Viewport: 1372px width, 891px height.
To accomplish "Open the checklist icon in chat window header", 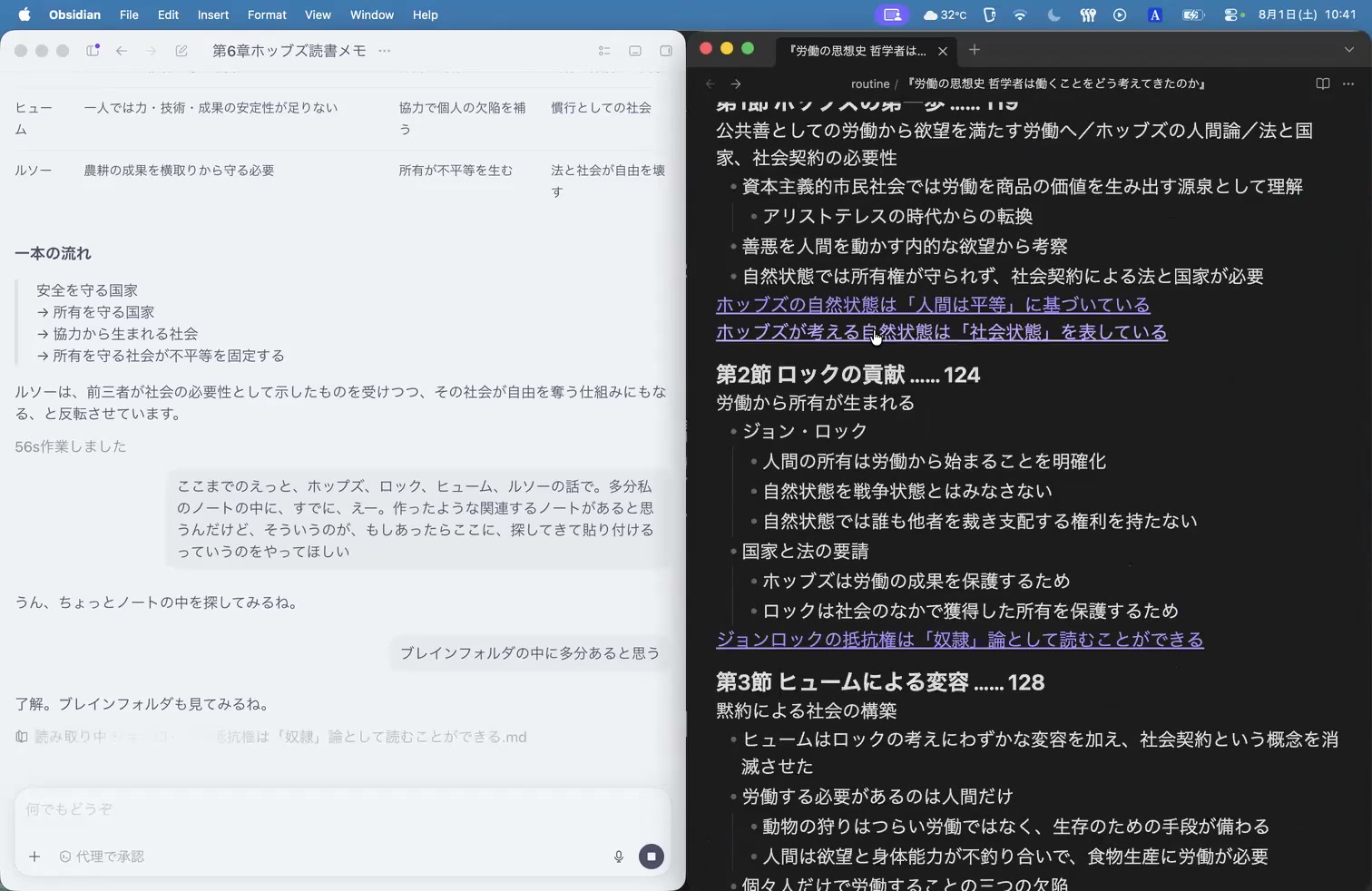I will coord(604,51).
